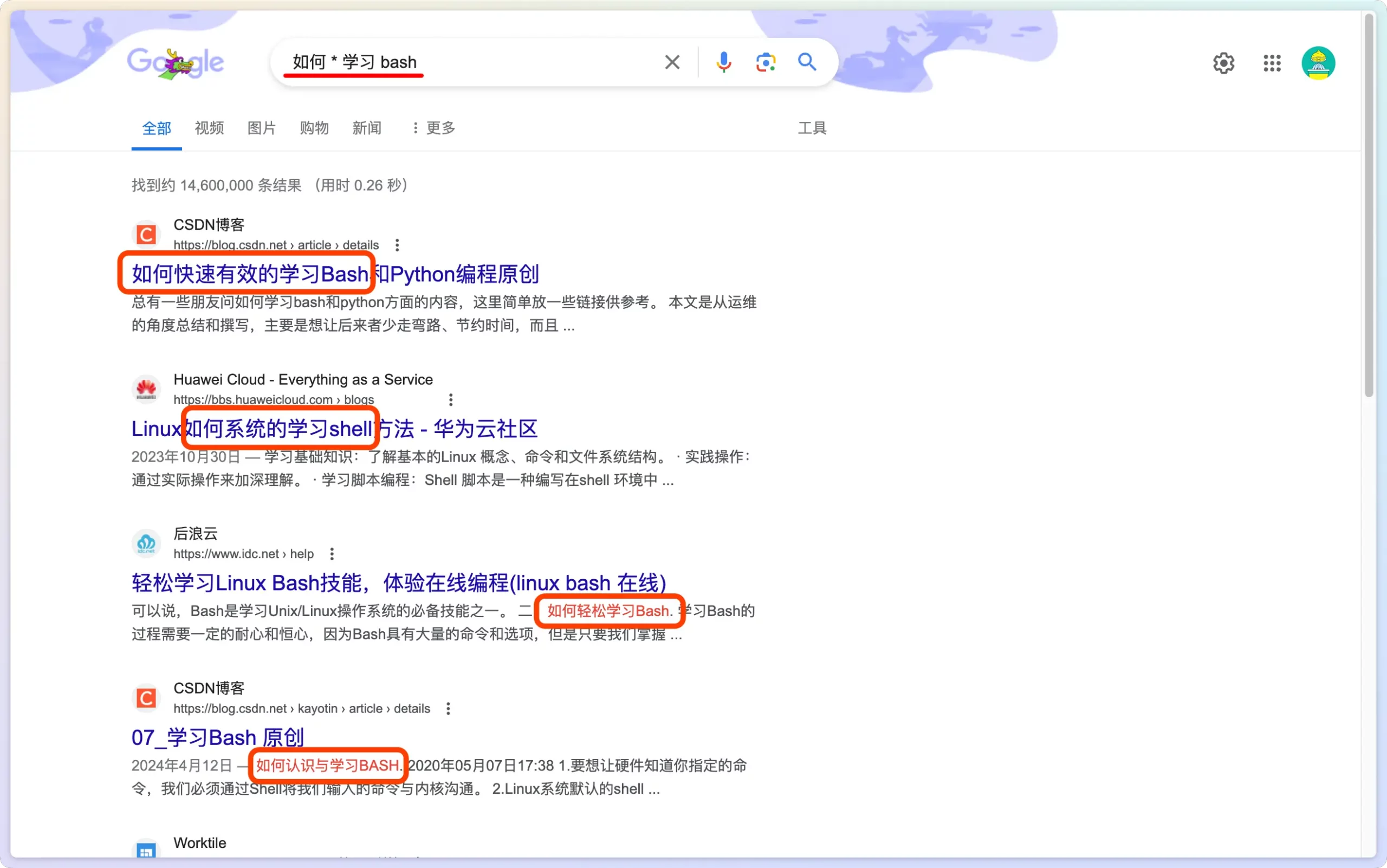The image size is (1387, 868).
Task: Open three-dot menu for 后浪云 idc.net result
Action: (x=332, y=554)
